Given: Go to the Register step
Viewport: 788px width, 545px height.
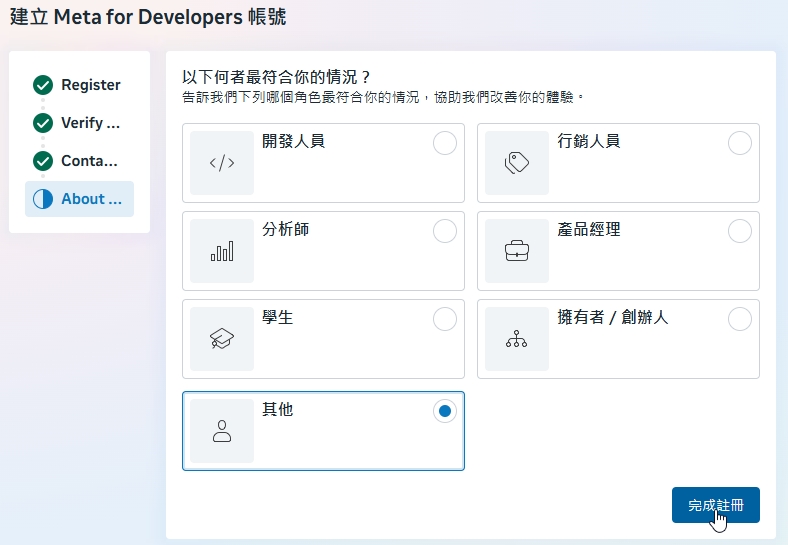Looking at the screenshot, I should click(x=79, y=85).
